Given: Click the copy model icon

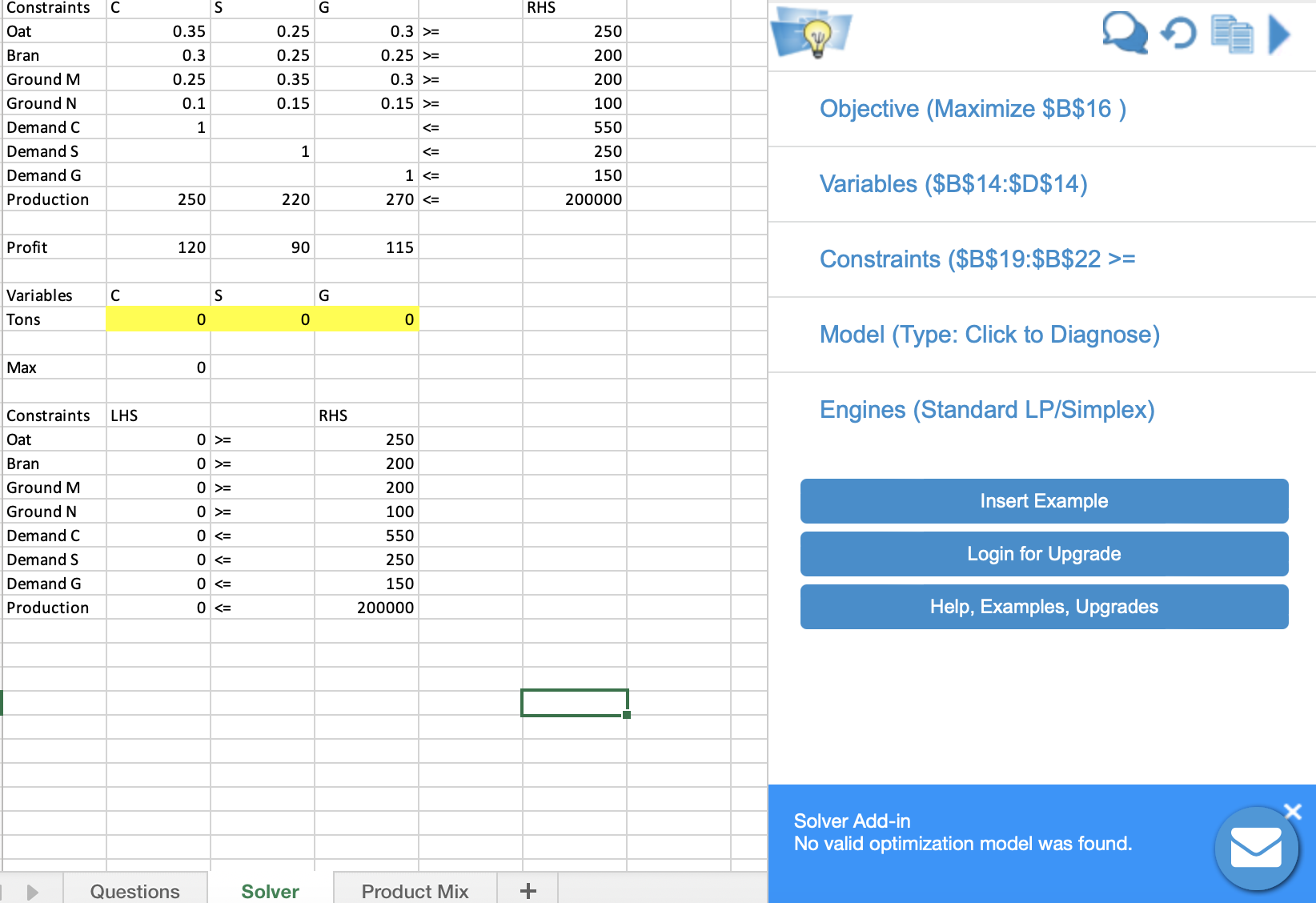Looking at the screenshot, I should [1230, 35].
